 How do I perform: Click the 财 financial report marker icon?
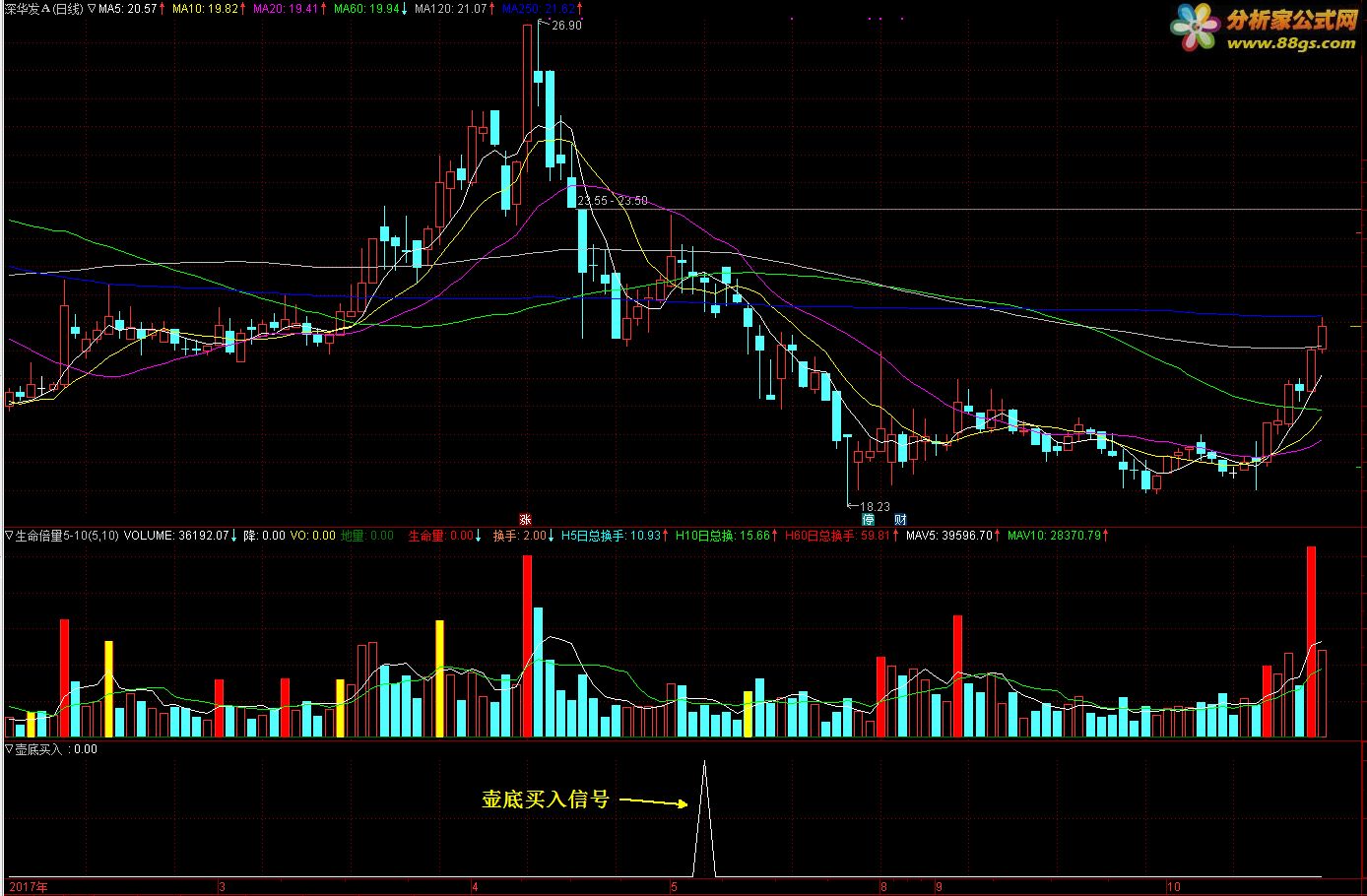coord(899,519)
